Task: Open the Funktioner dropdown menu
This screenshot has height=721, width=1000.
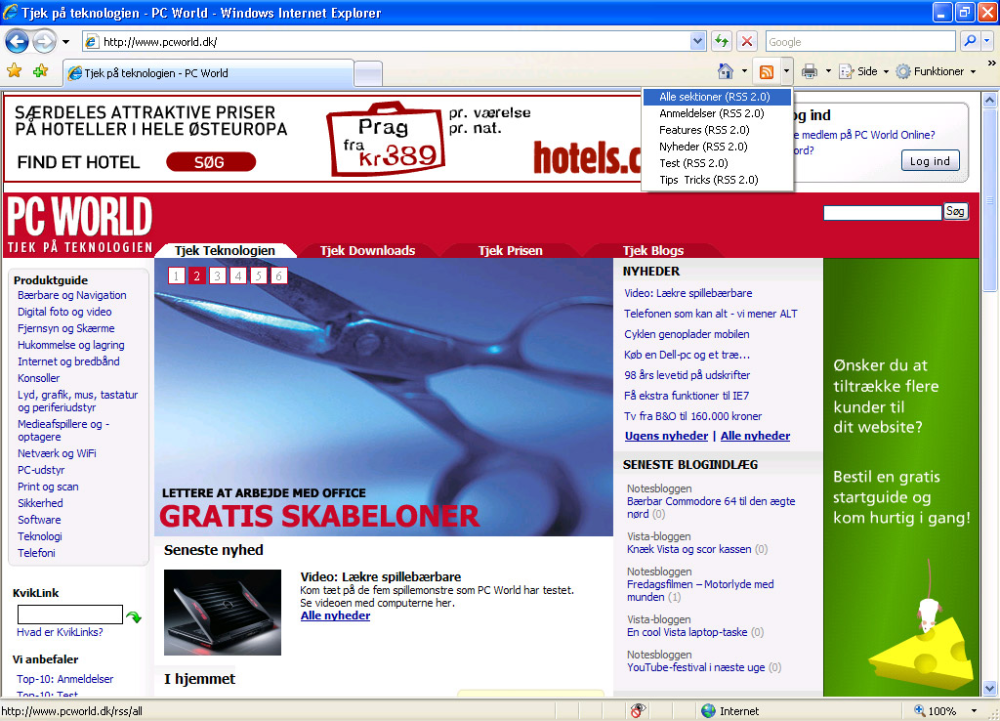Action: tap(936, 71)
